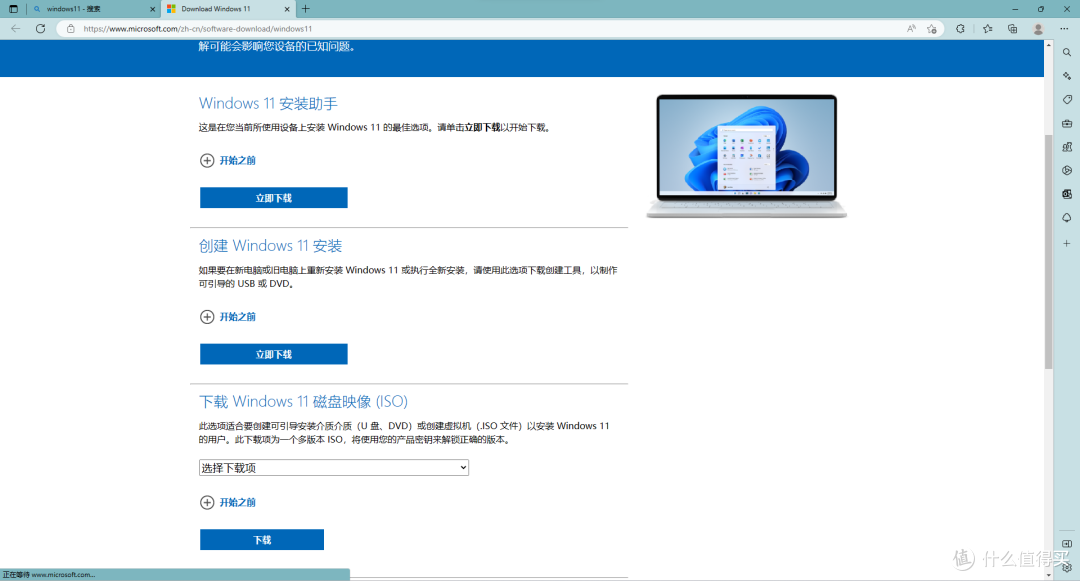Image resolution: width=1080 pixels, height=581 pixels.
Task: Minimize the browser window
Action: 1015,9
